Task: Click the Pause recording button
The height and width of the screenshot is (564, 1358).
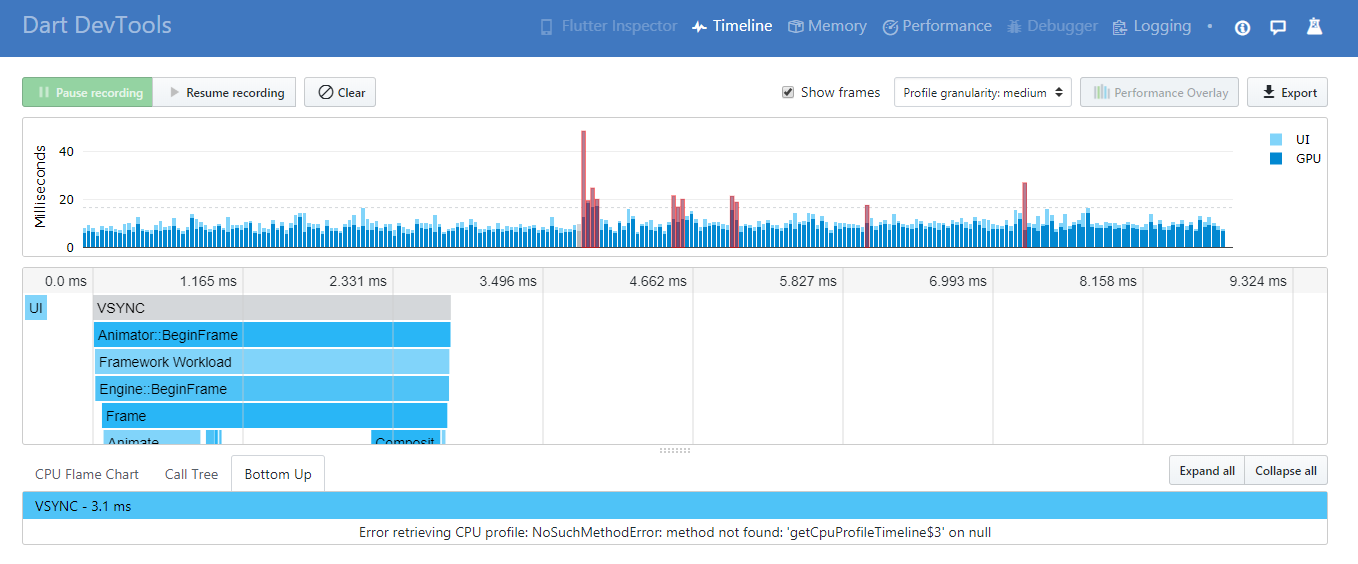Action: pyautogui.click(x=88, y=92)
